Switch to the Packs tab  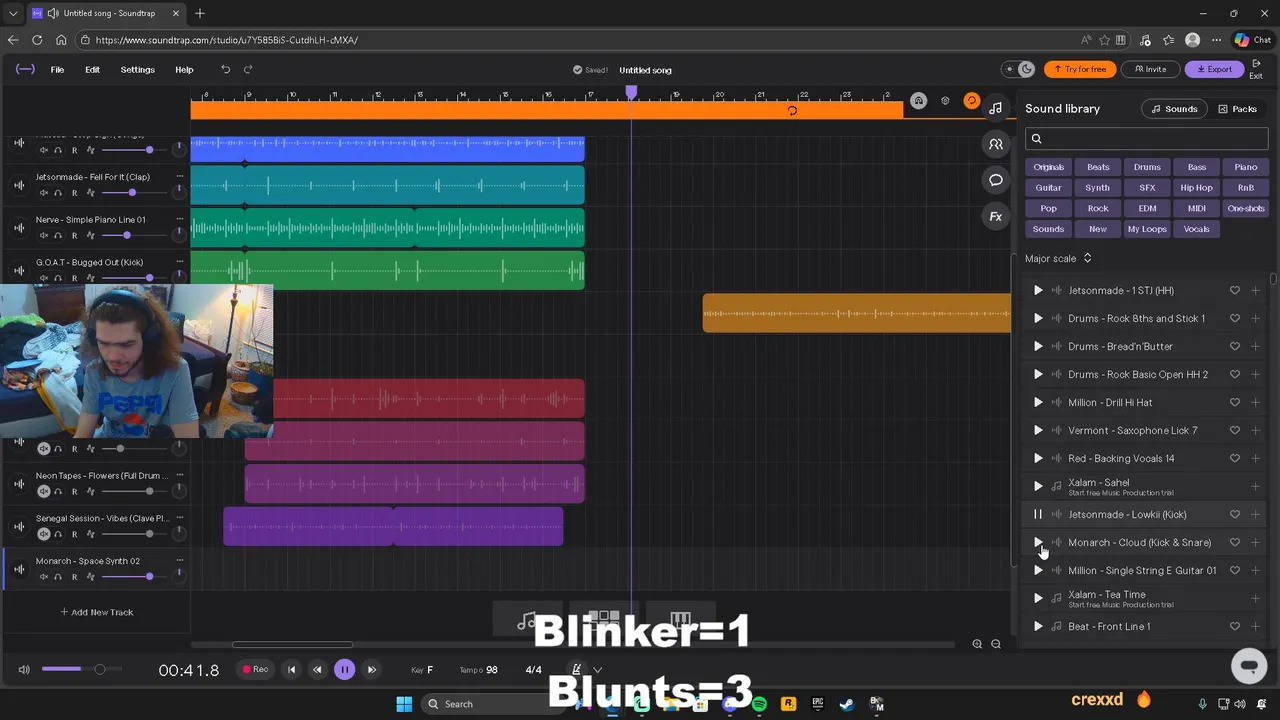tap(1237, 109)
